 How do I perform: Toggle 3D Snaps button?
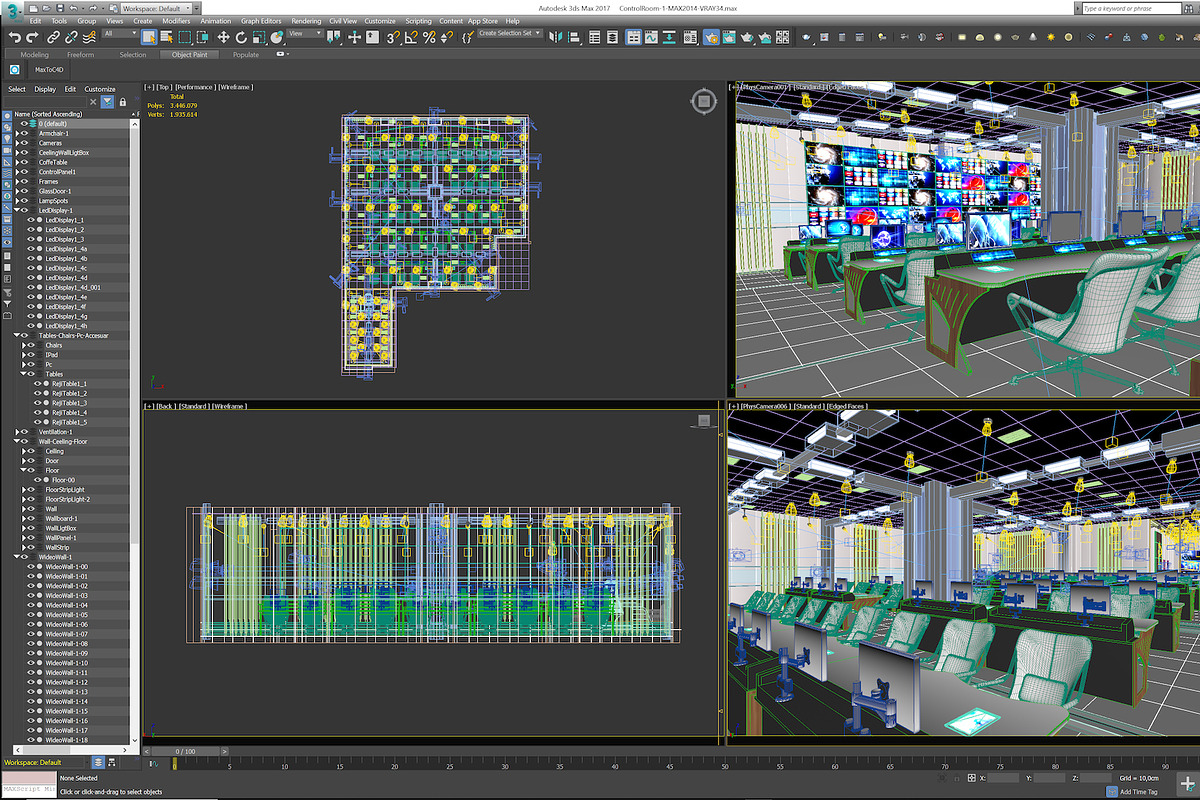(393, 37)
